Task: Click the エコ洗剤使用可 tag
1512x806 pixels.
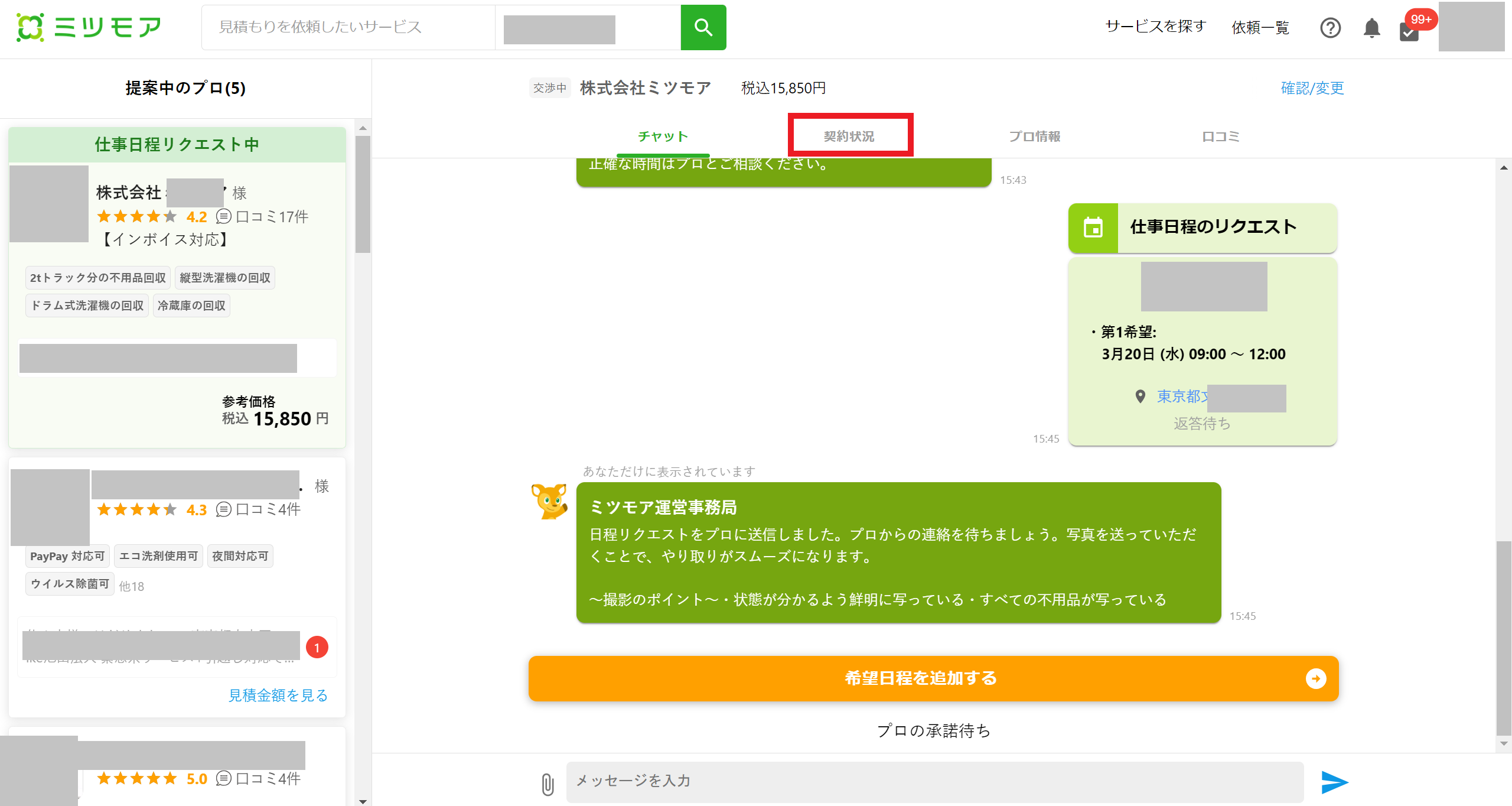Action: coord(158,556)
